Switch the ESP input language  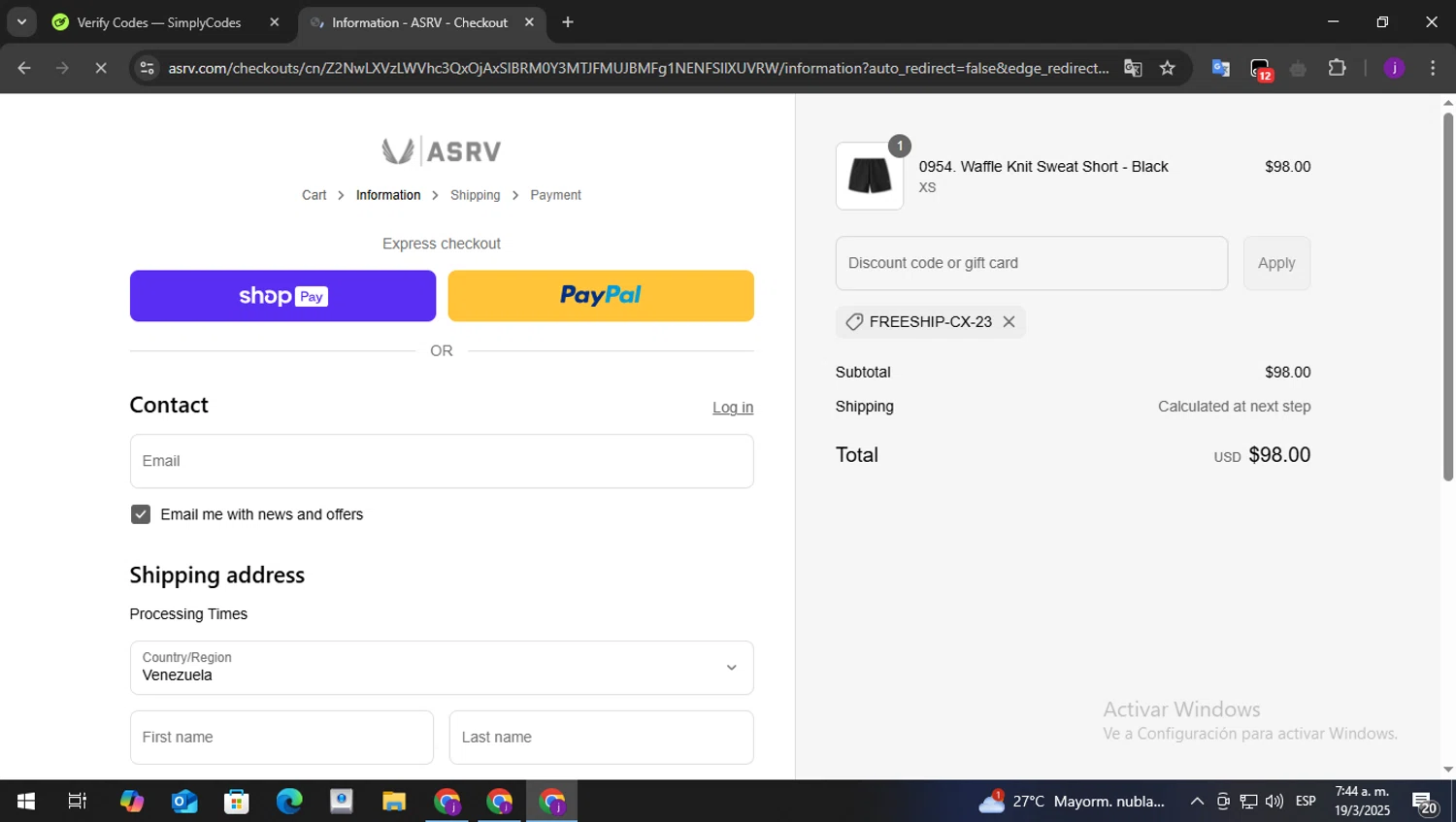click(1306, 802)
